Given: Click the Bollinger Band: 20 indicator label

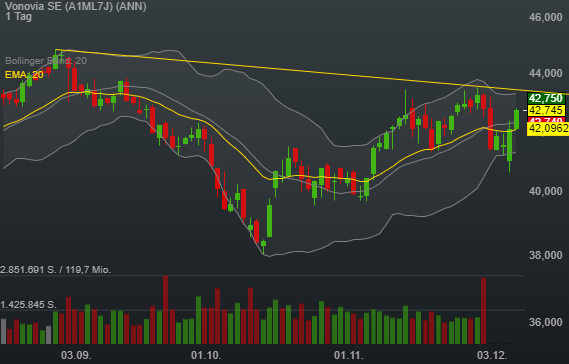Looking at the screenshot, I should click(46, 61).
